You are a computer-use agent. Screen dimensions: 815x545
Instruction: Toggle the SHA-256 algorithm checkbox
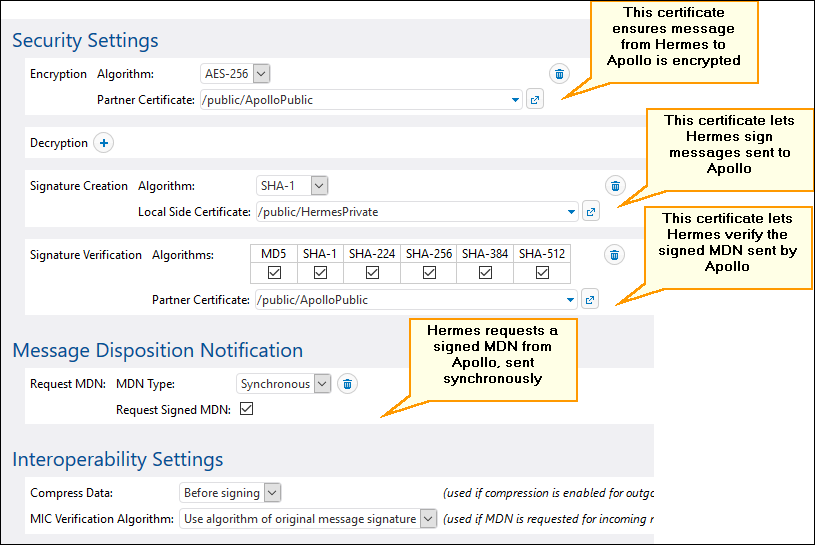[428, 273]
